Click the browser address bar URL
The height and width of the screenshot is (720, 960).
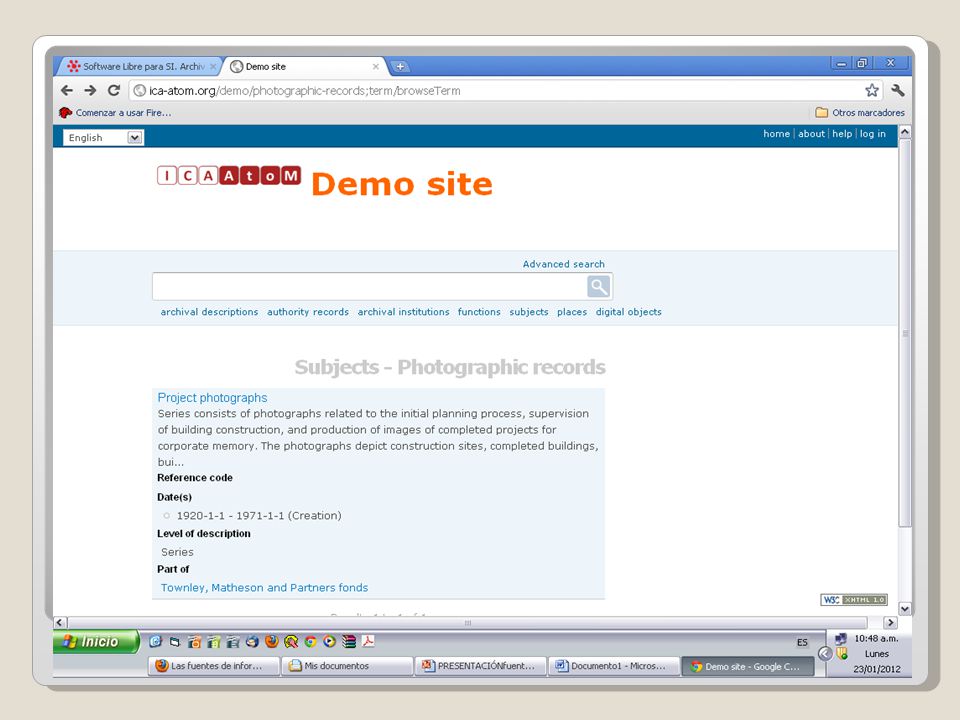point(305,91)
